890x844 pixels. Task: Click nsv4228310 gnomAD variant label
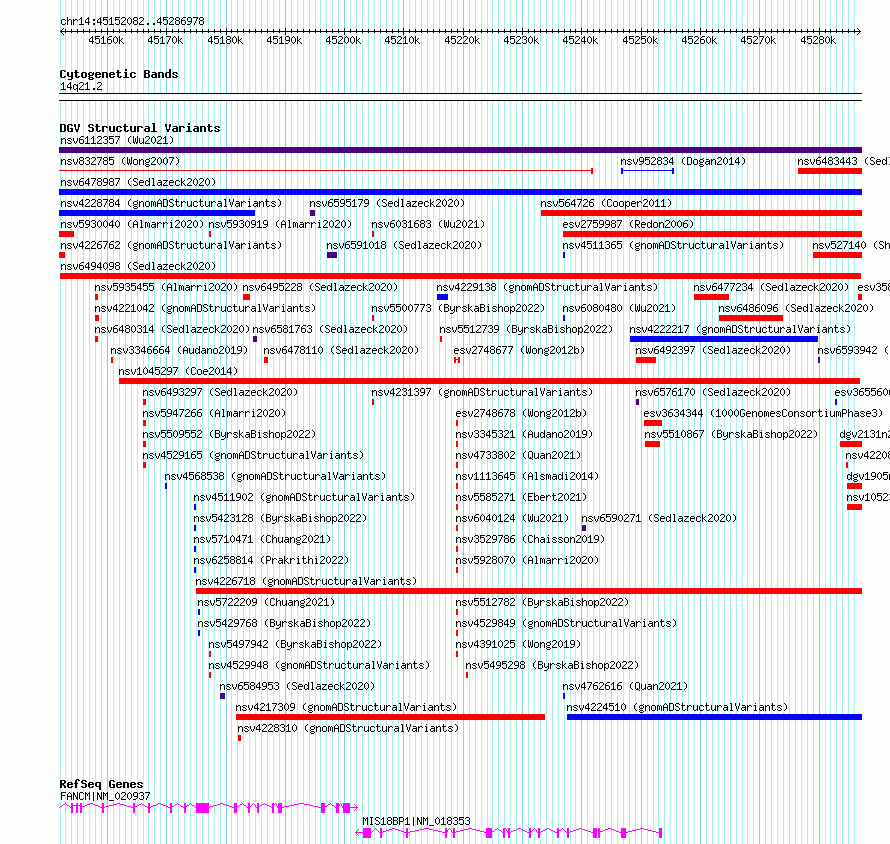tap(348, 728)
